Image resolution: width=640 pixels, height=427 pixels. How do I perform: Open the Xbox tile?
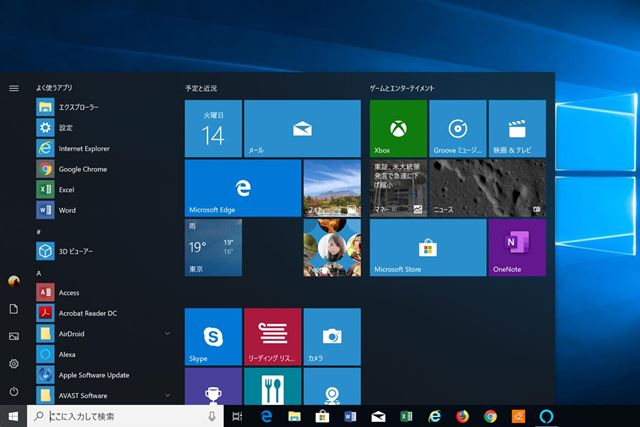pos(398,129)
